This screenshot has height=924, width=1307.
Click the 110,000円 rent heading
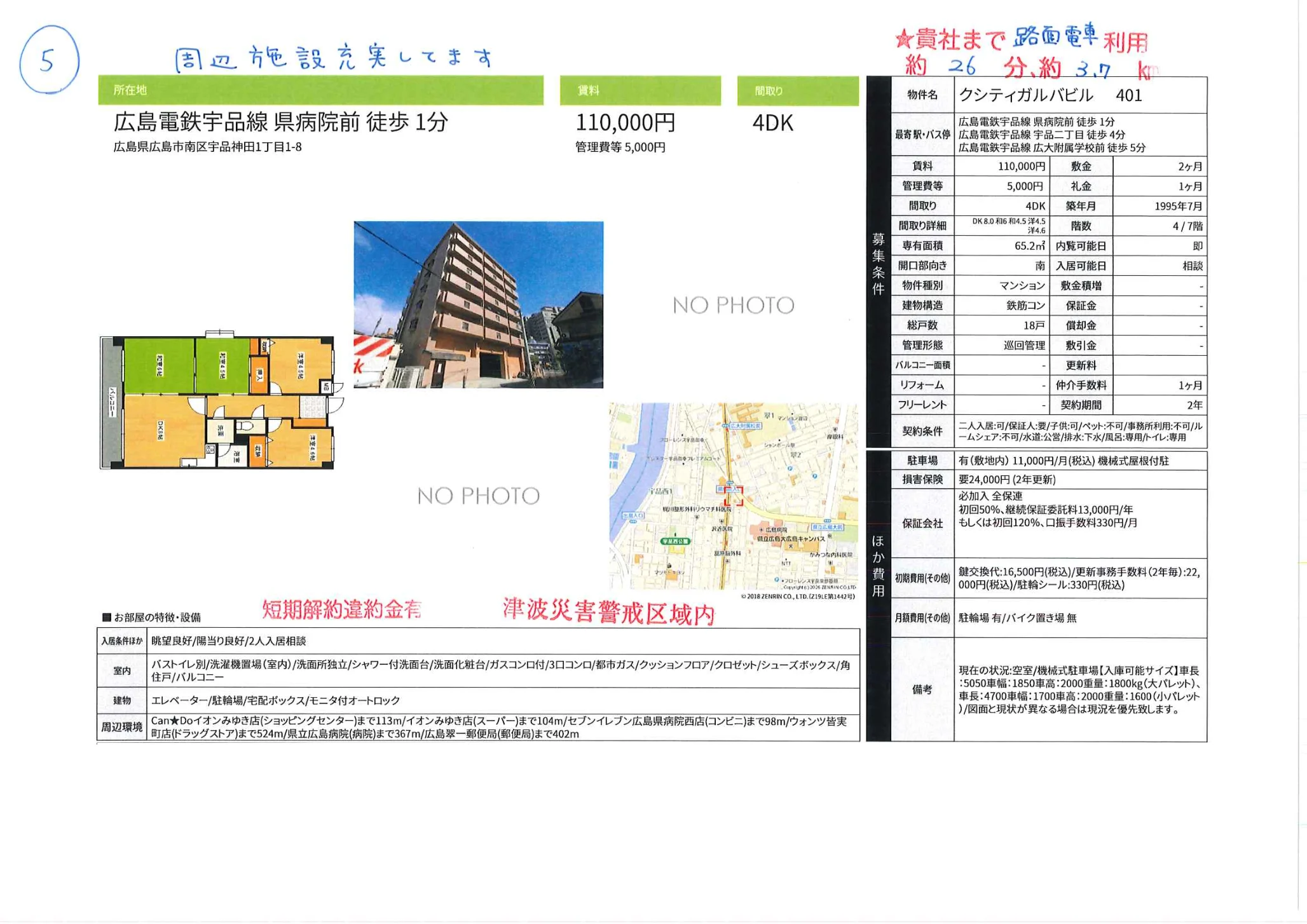click(625, 123)
